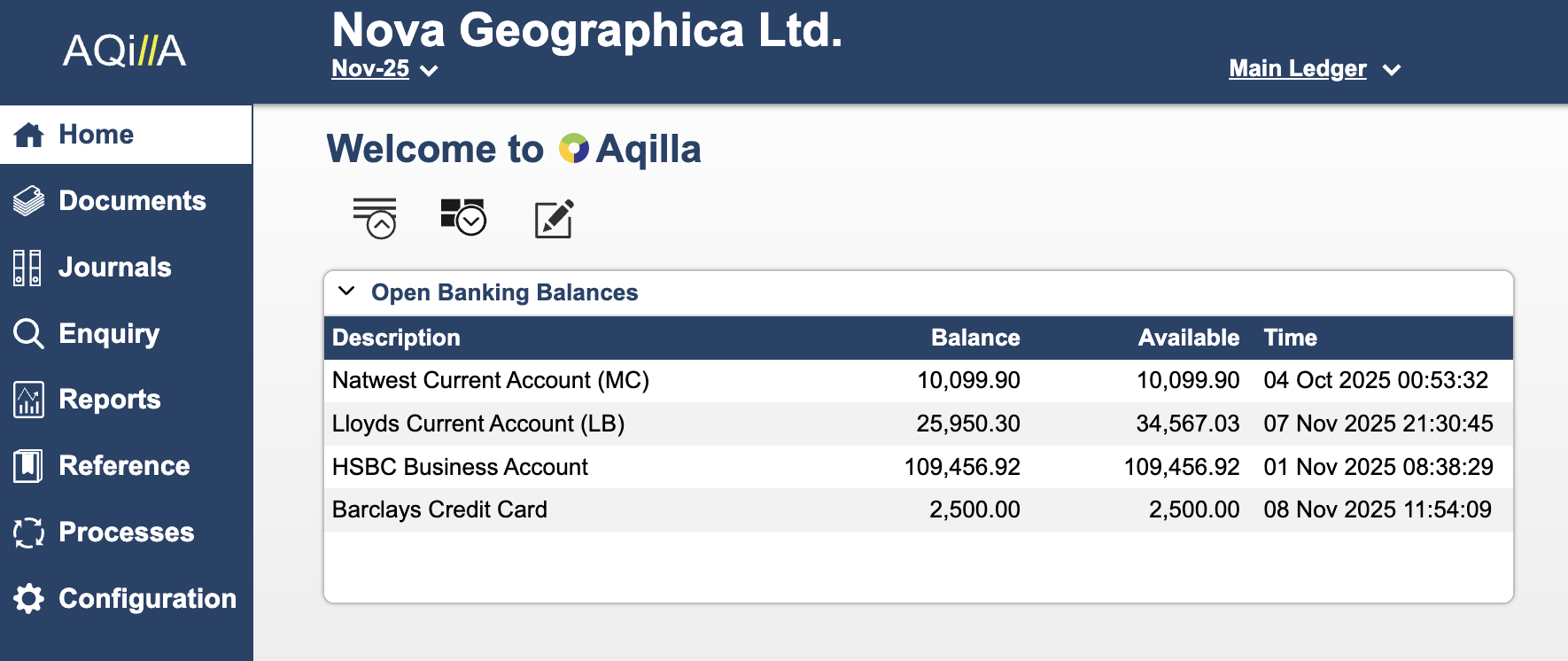Viewport: 1568px width, 661px height.
Task: Click the Balance column header
Action: (975, 338)
